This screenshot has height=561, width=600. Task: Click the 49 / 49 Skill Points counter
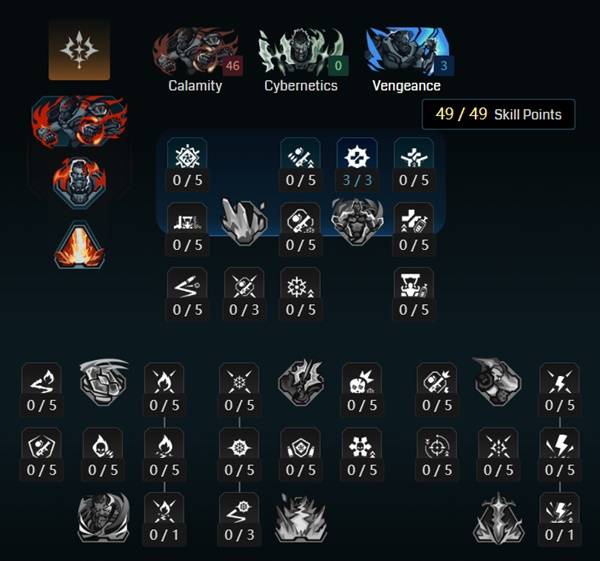point(499,114)
